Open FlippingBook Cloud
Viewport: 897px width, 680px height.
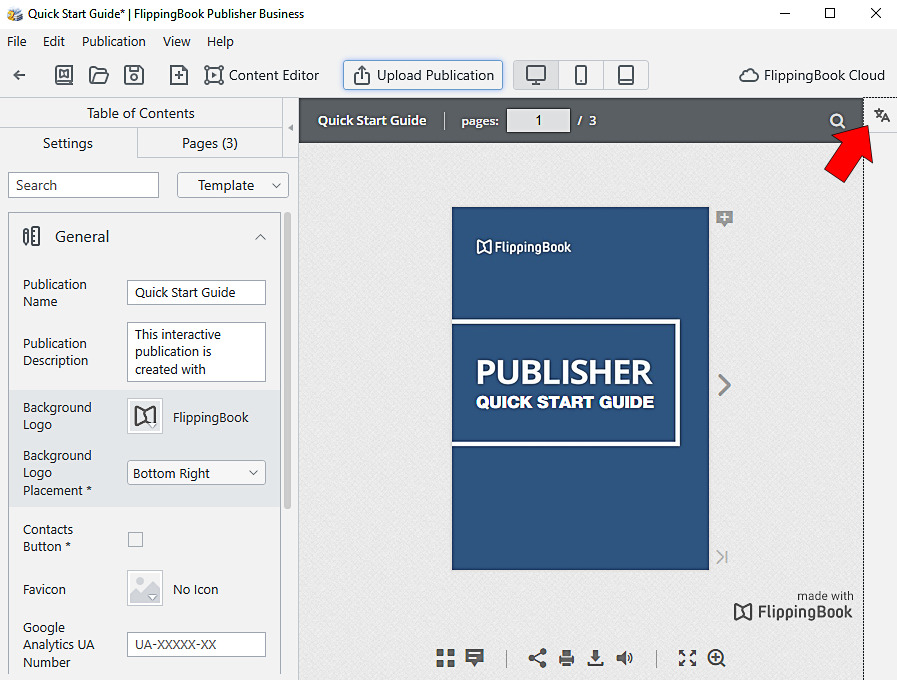812,75
